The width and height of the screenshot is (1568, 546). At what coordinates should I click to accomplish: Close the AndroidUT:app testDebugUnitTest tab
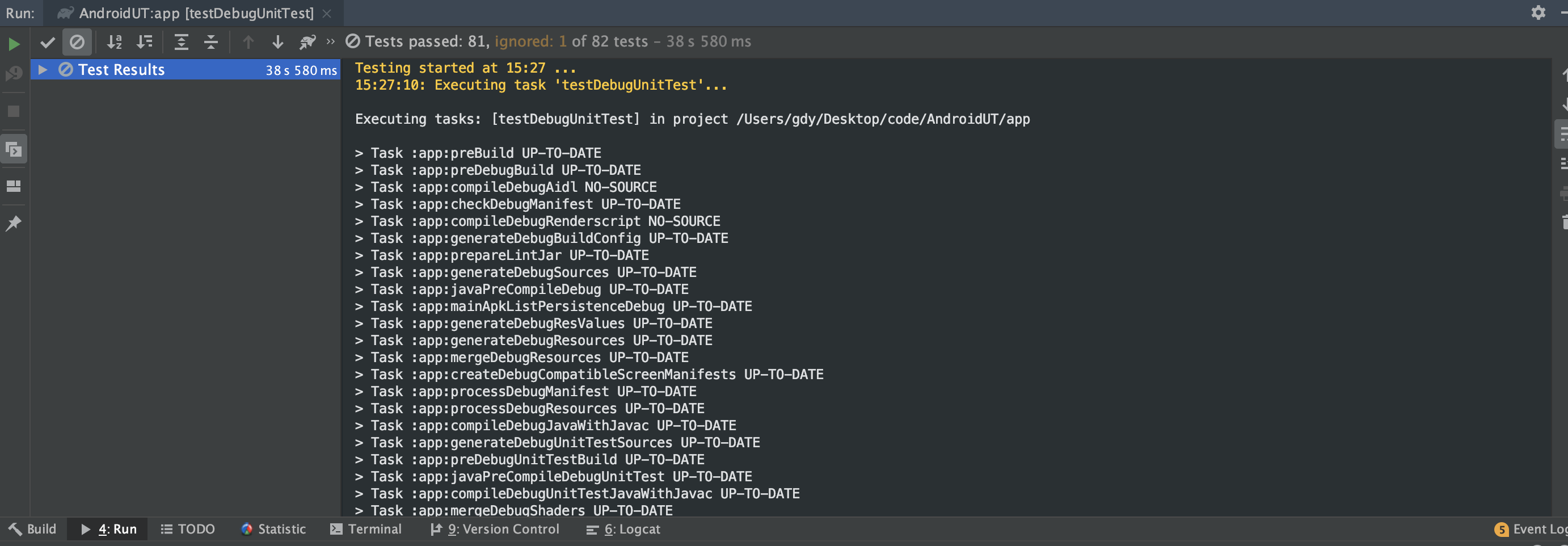point(327,14)
